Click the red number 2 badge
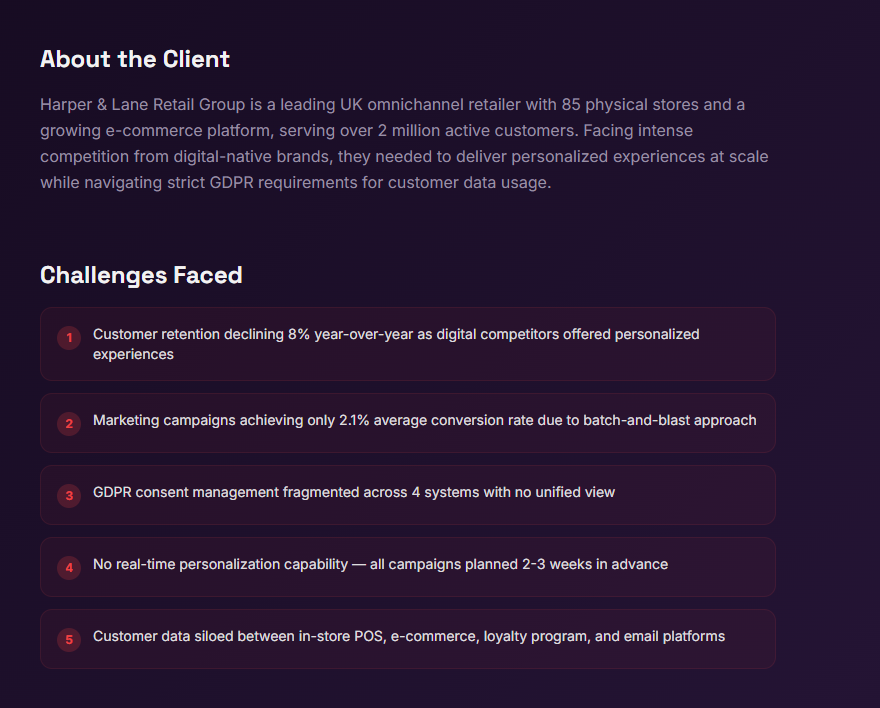This screenshot has width=880, height=708. (x=69, y=423)
